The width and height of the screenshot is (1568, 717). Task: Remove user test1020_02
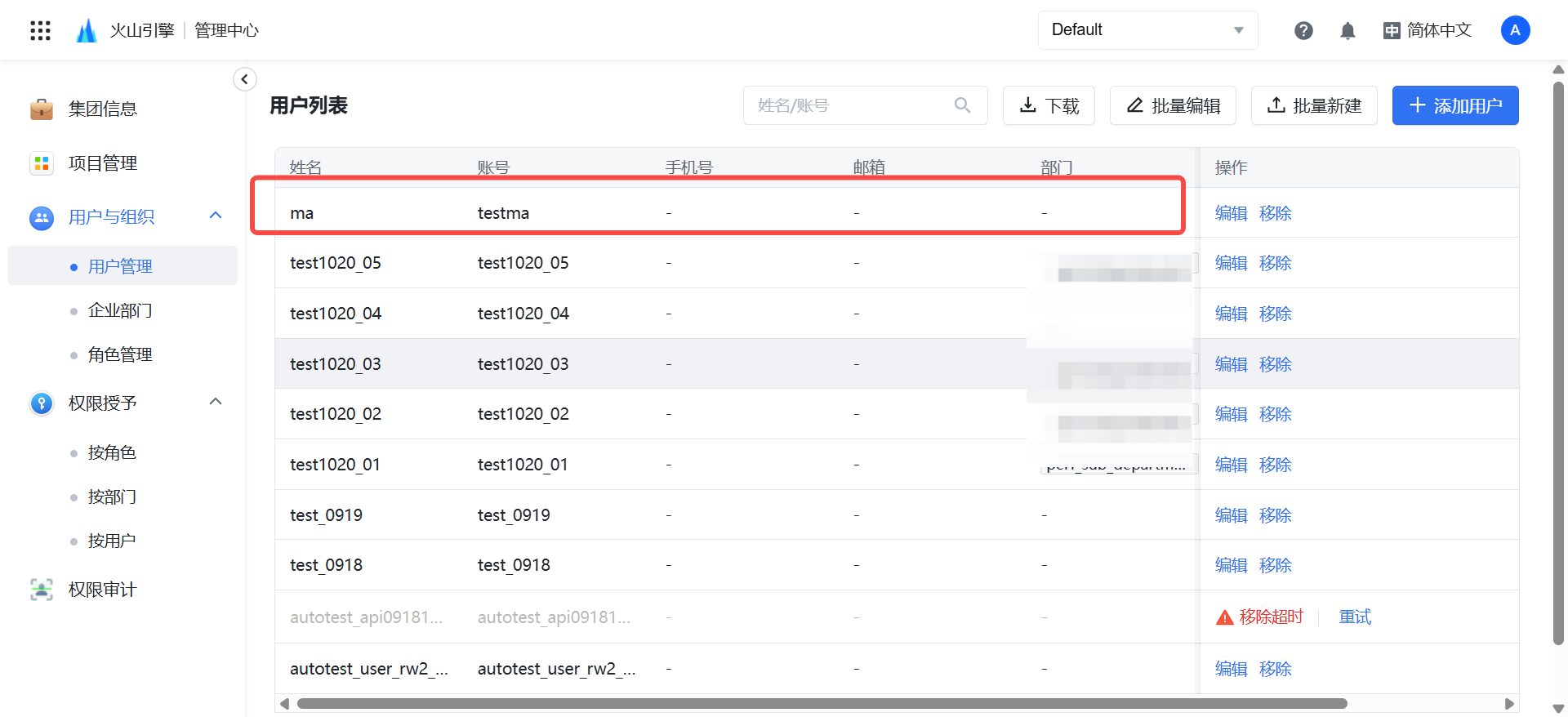tap(1275, 414)
